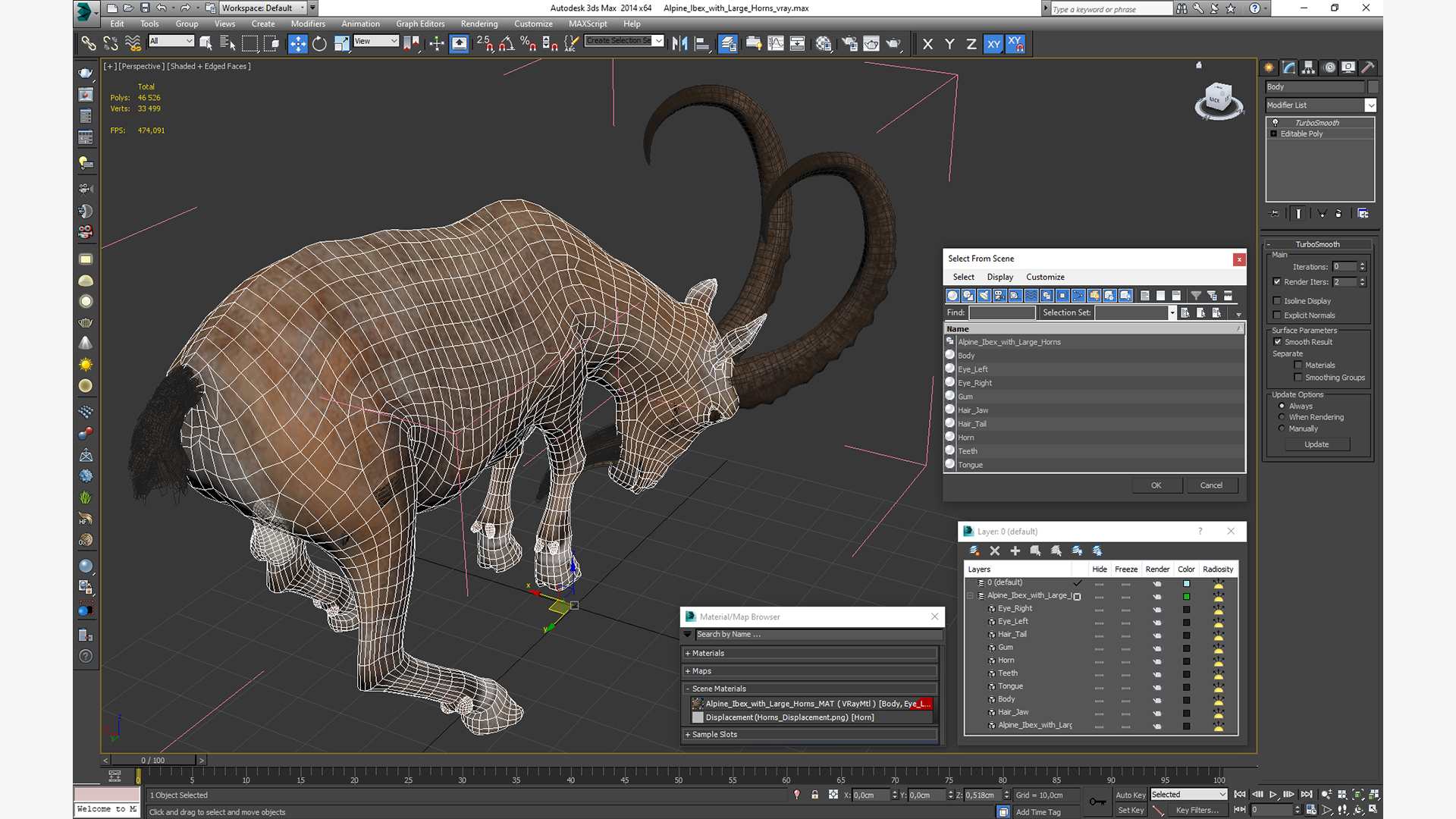This screenshot has width=1456, height=819.
Task: Switch to the Create command panel tab
Action: (x=1269, y=67)
